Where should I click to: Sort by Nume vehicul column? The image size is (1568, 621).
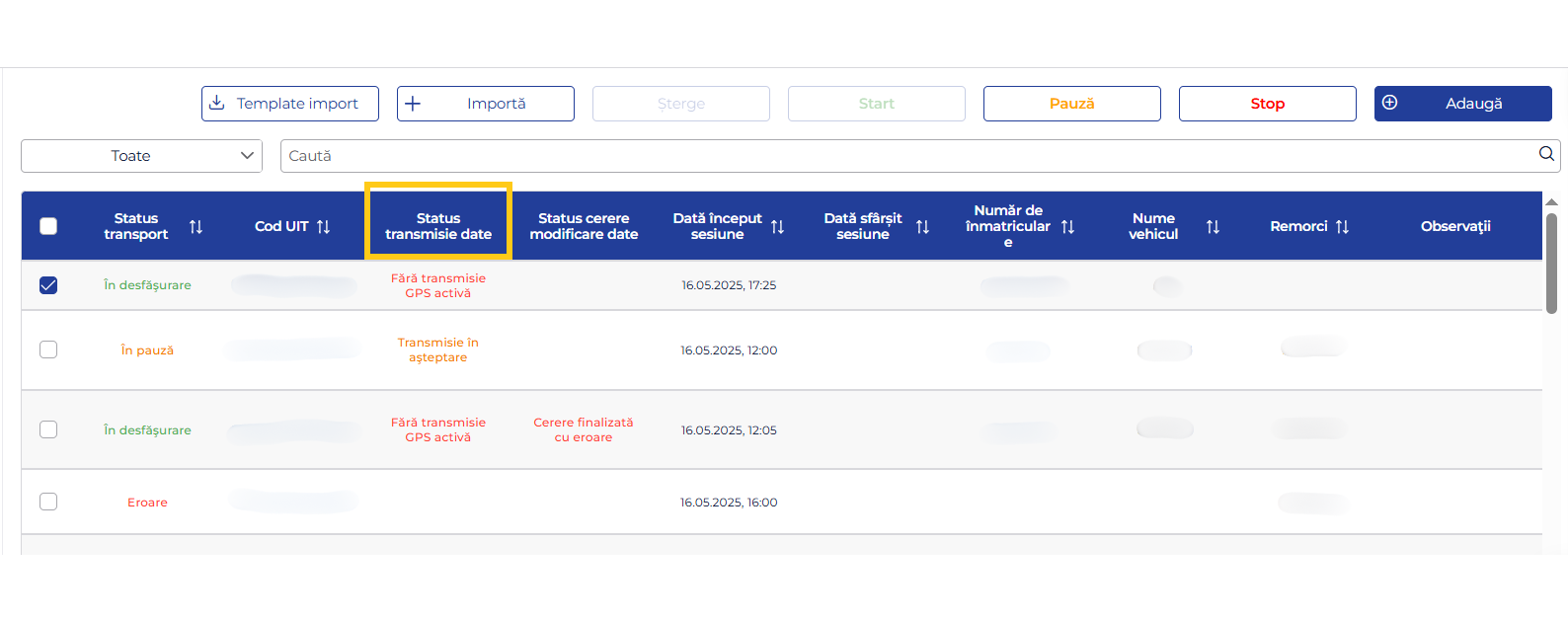(1213, 227)
